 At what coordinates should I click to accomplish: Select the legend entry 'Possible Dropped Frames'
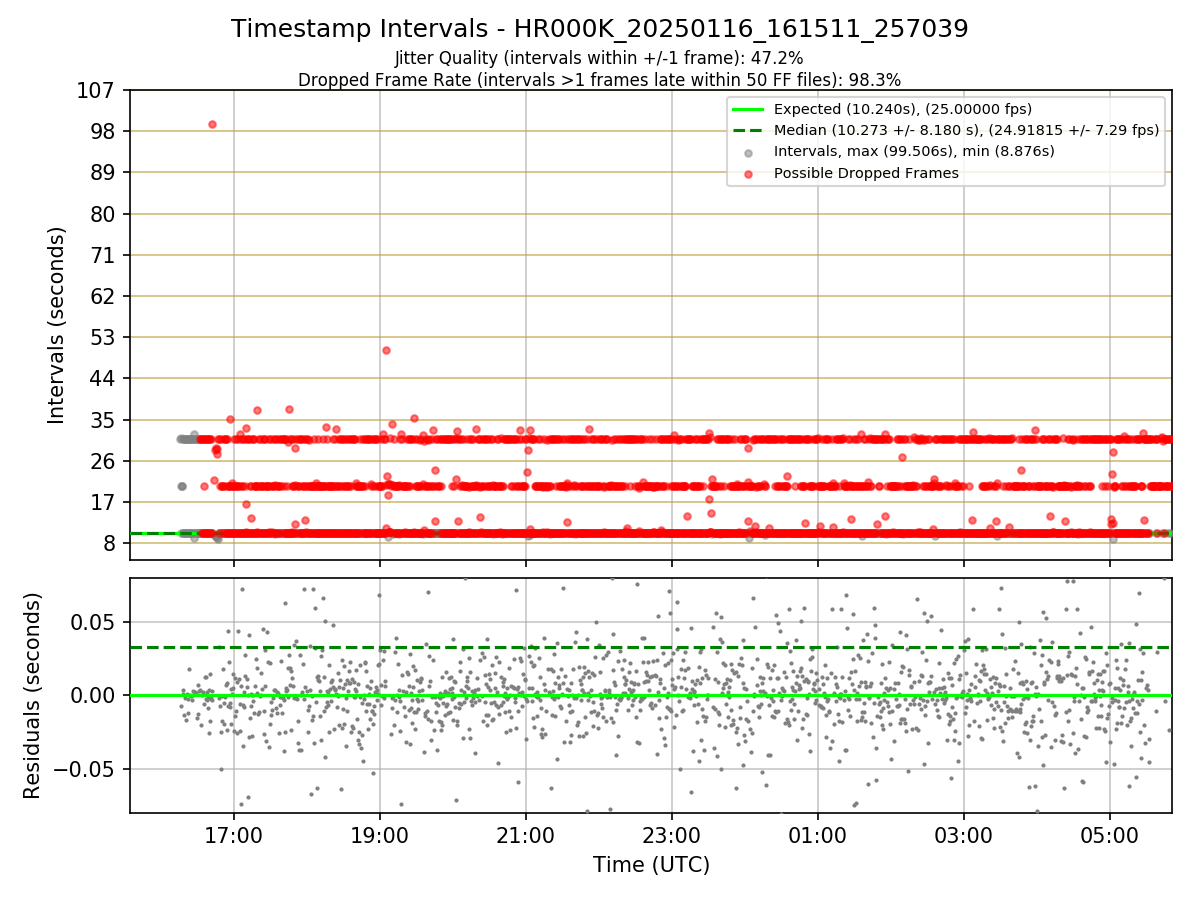click(866, 173)
